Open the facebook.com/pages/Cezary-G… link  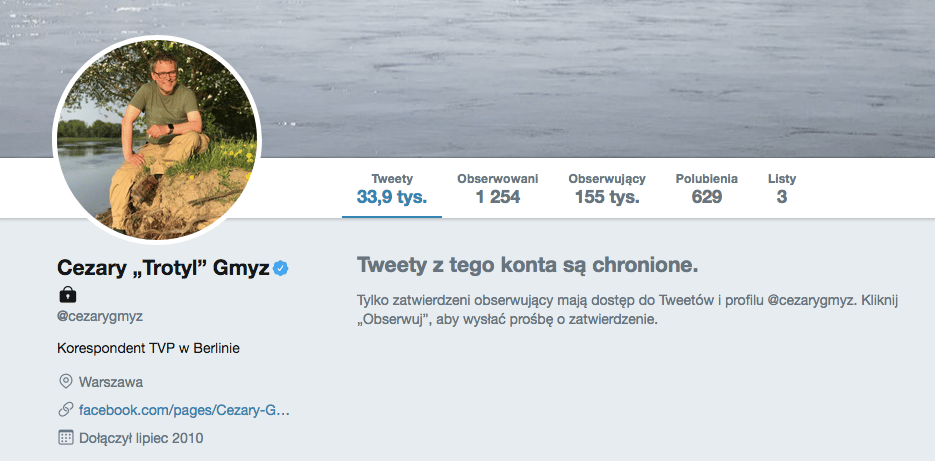coord(184,410)
